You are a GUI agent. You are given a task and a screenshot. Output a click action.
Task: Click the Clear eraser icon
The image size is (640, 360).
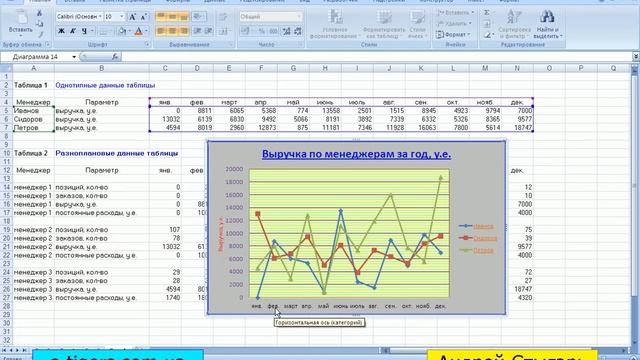(487, 35)
